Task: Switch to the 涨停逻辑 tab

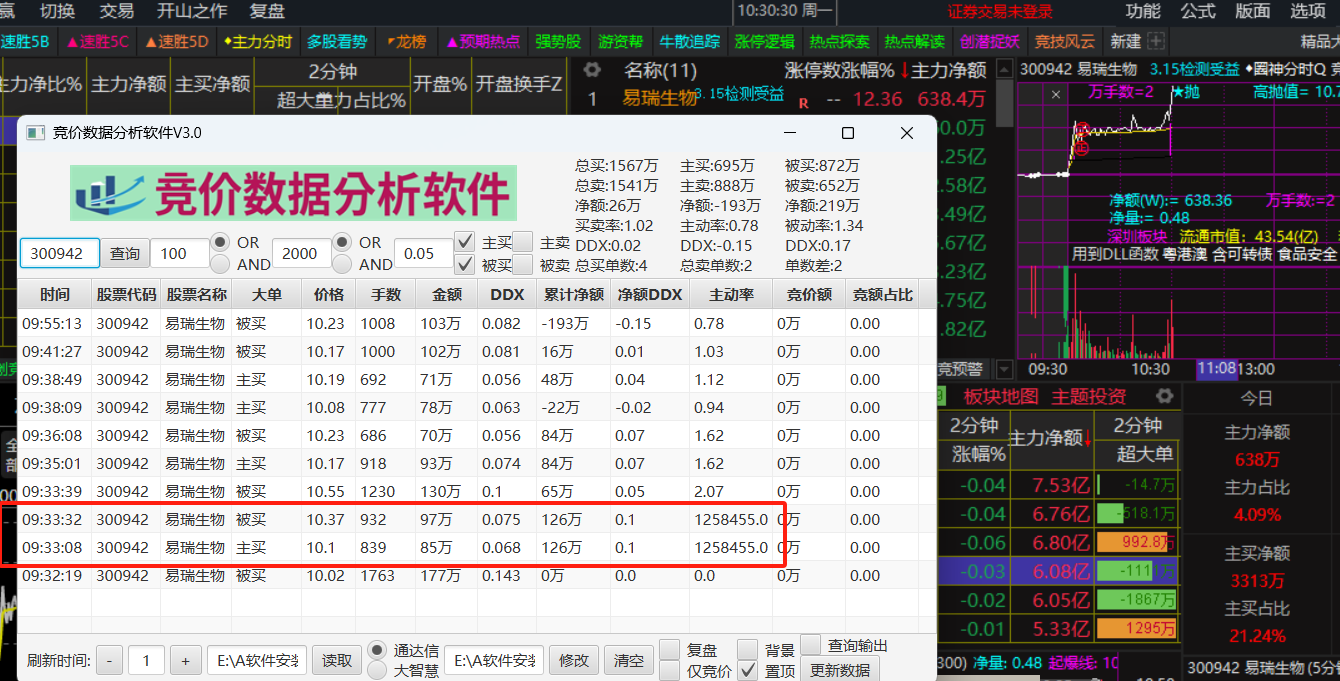Action: click(764, 42)
